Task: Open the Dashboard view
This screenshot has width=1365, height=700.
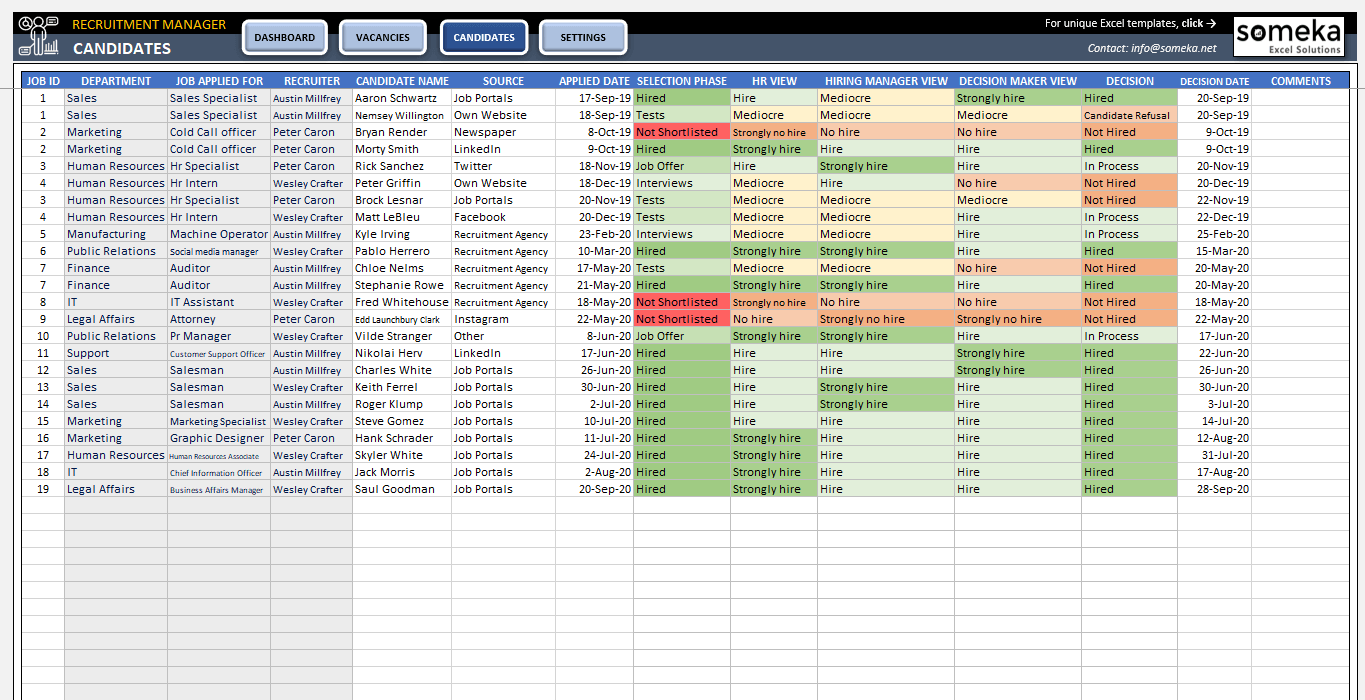Action: [284, 37]
